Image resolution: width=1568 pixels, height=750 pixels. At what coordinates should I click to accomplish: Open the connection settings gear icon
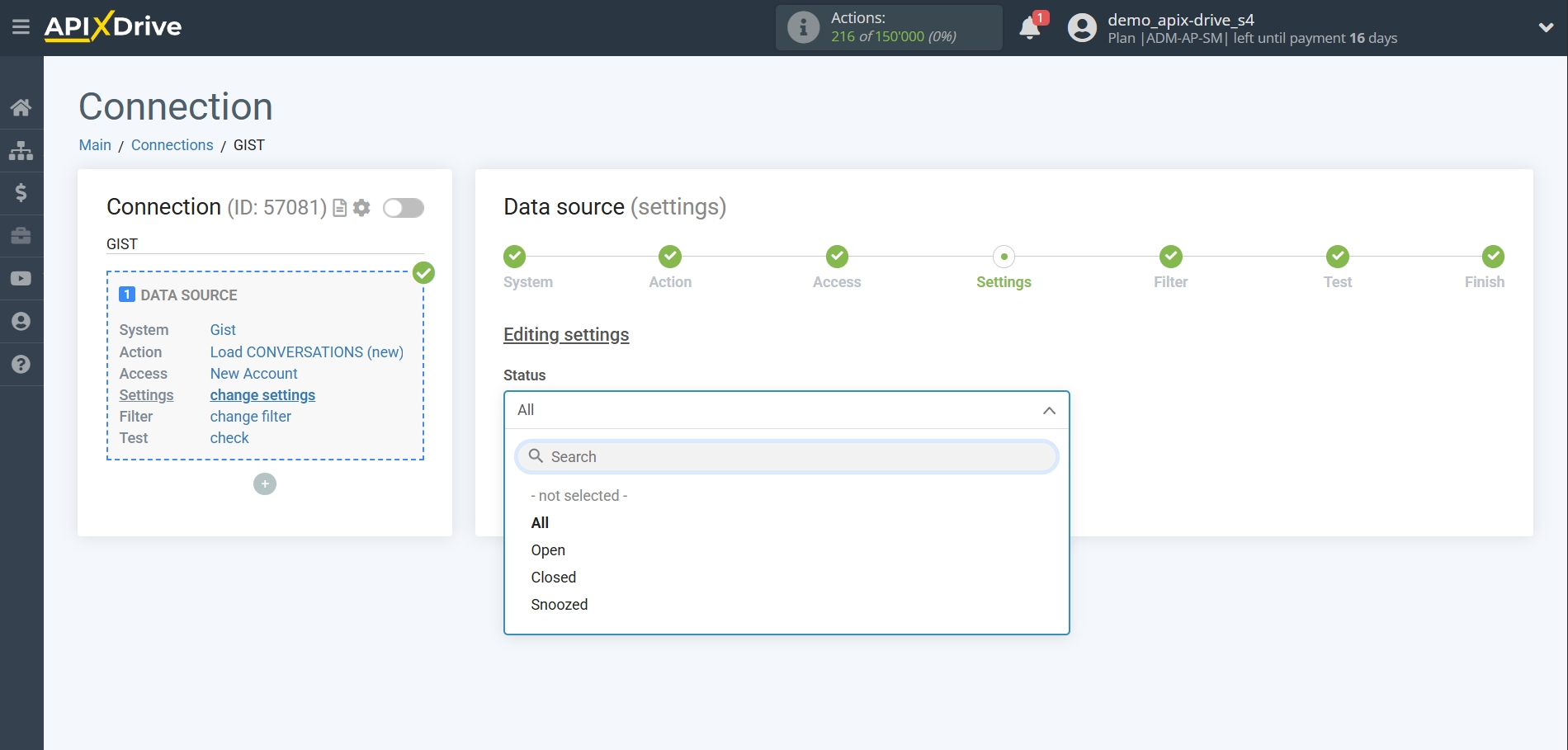point(361,208)
